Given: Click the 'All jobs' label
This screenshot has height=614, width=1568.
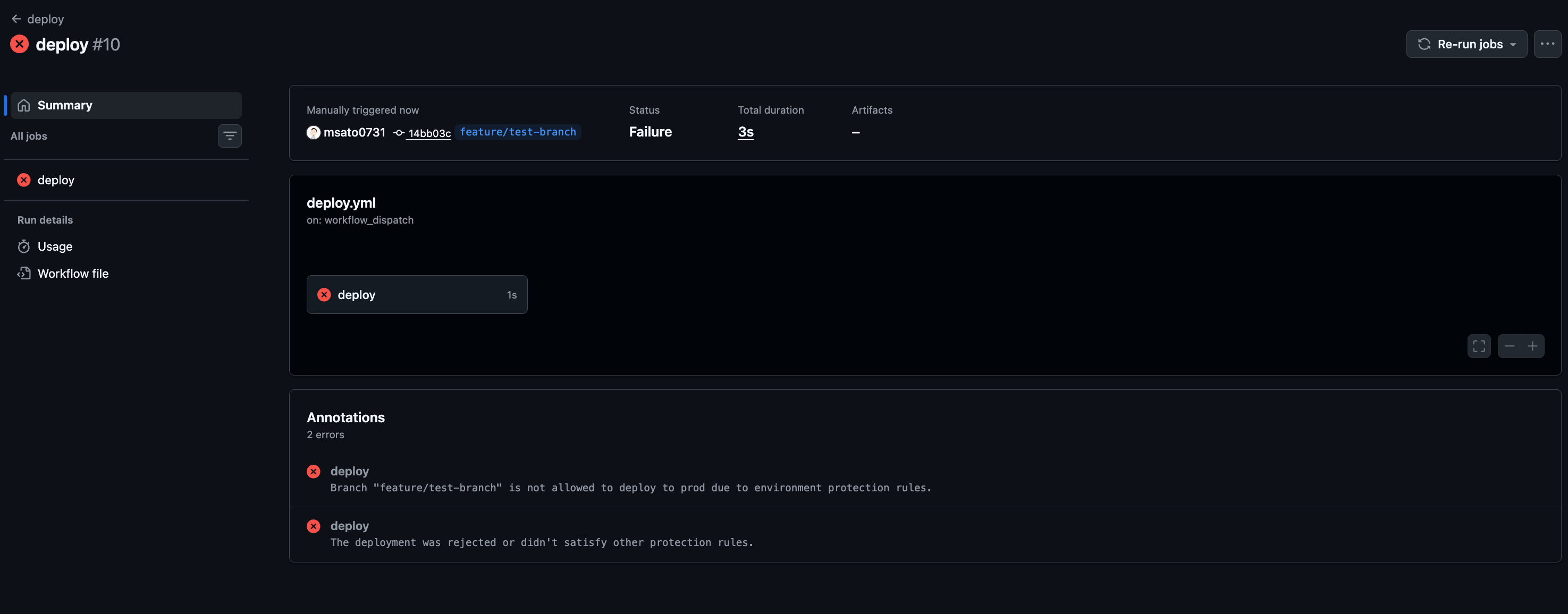Looking at the screenshot, I should 29,135.
